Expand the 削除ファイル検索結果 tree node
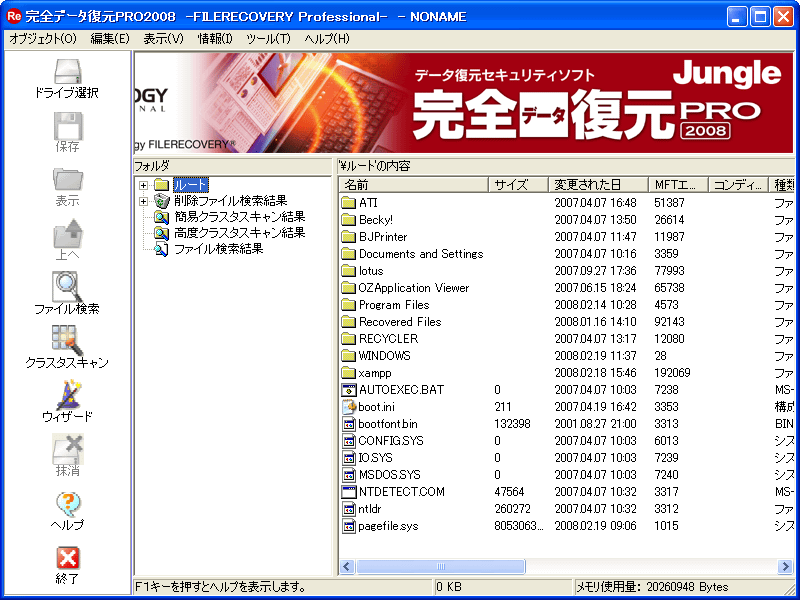 point(143,201)
